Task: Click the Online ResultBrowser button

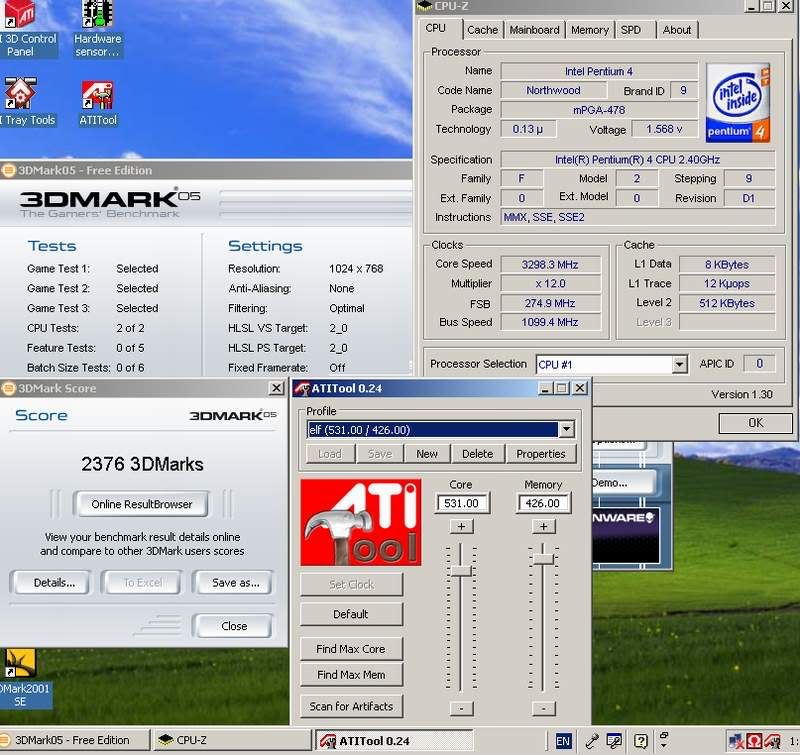Action: 143,504
